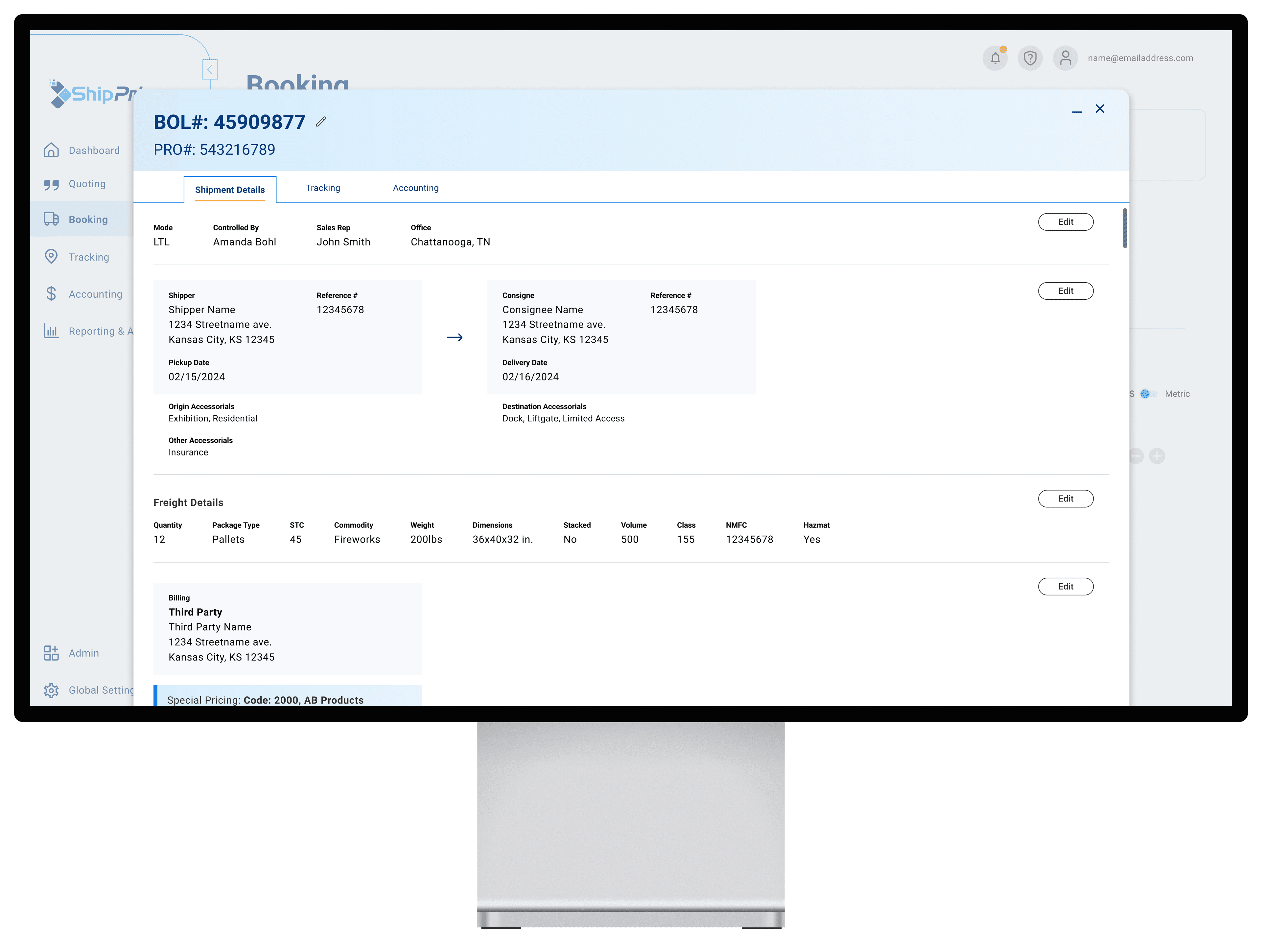Switch to the Tracking tab in the dialog

323,188
